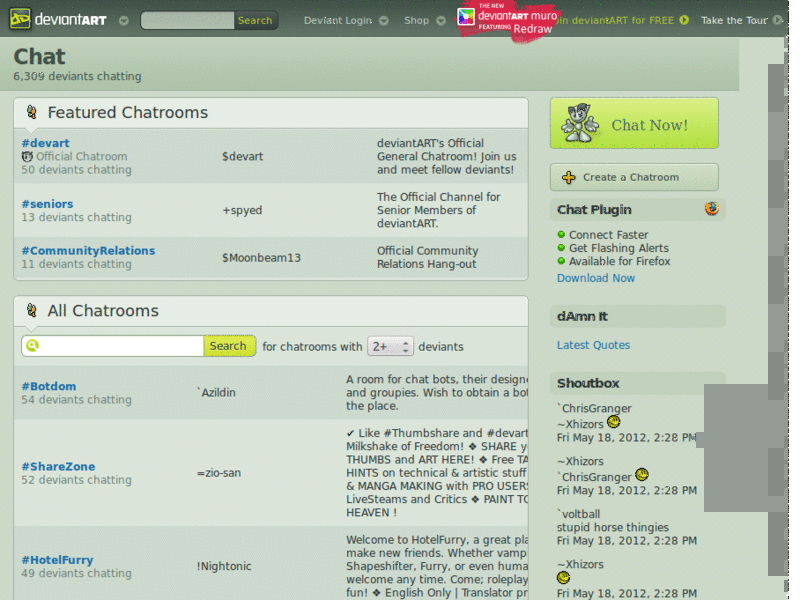This screenshot has width=800, height=600.
Task: Select =zio-san owner name
Action: [x=218, y=473]
